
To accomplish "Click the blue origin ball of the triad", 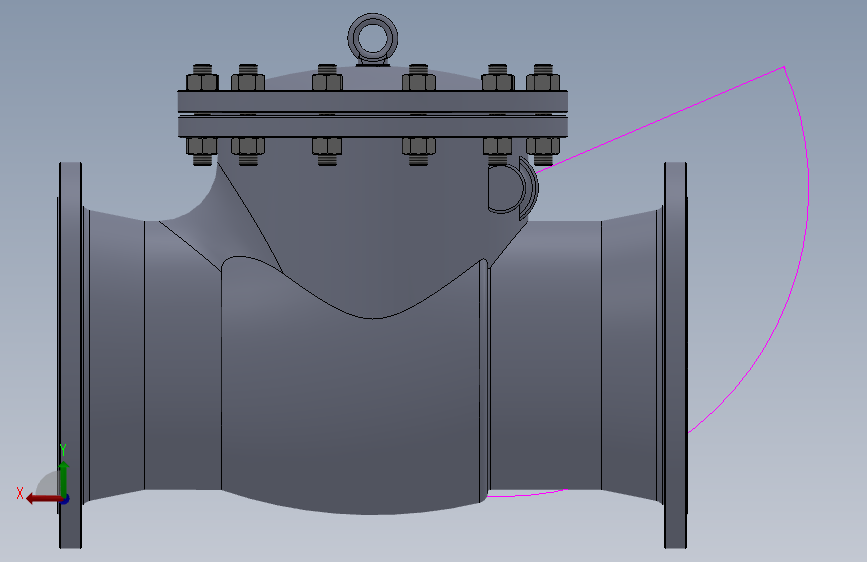I will point(66,499).
